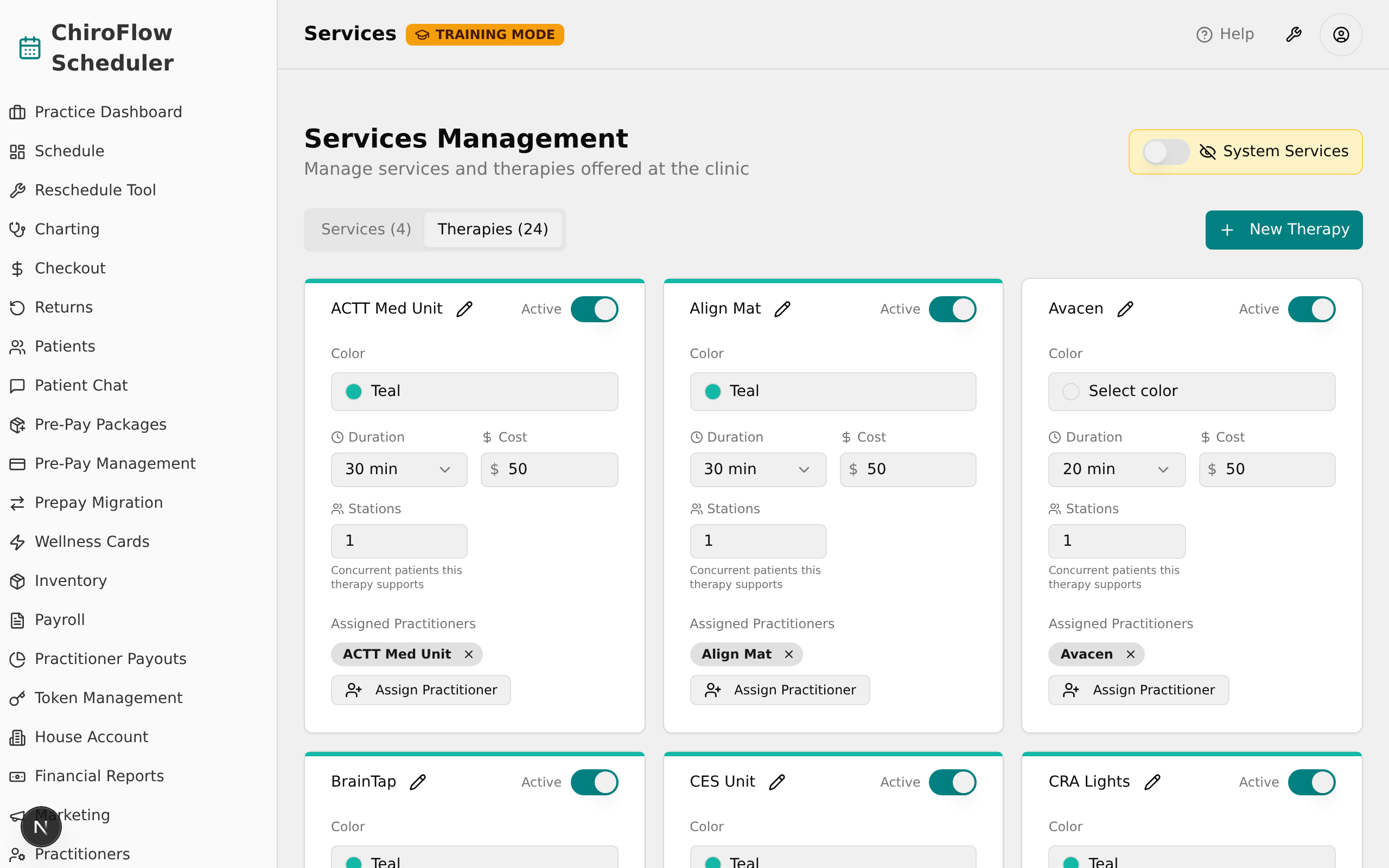Viewport: 1389px width, 868px height.
Task: Click the New Therapy button
Action: (x=1283, y=229)
